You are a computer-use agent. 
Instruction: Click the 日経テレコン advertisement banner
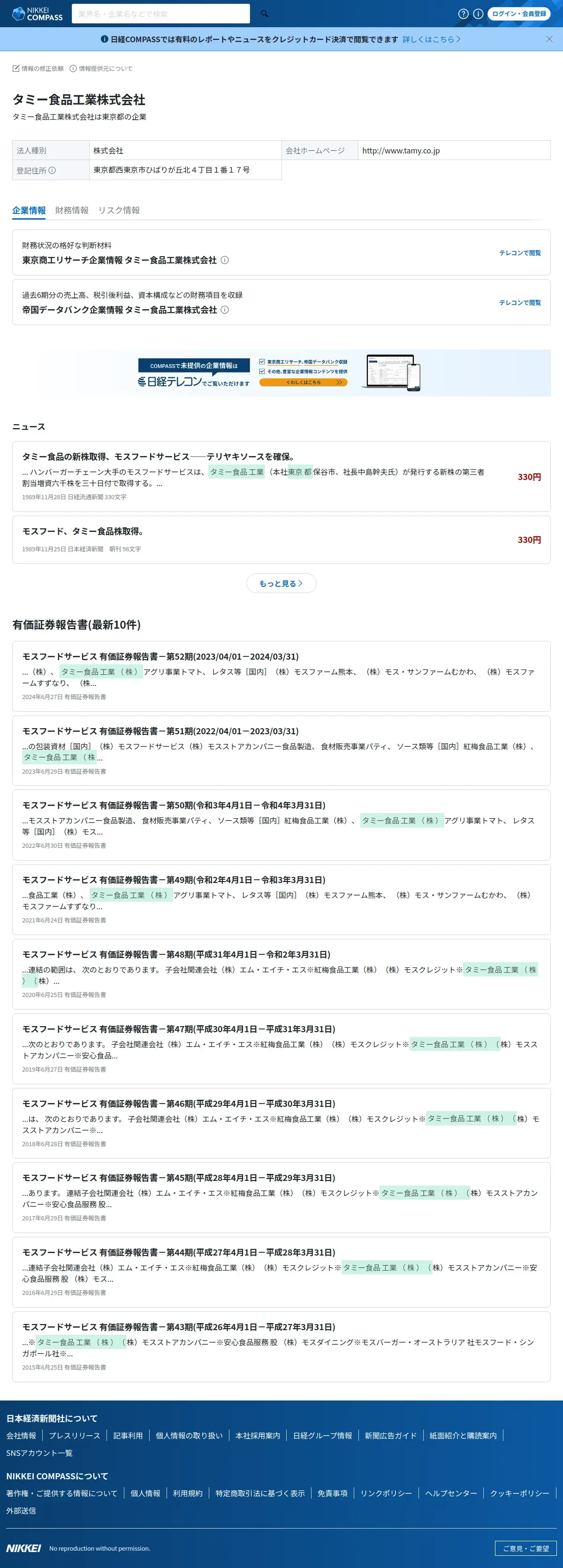tap(281, 373)
